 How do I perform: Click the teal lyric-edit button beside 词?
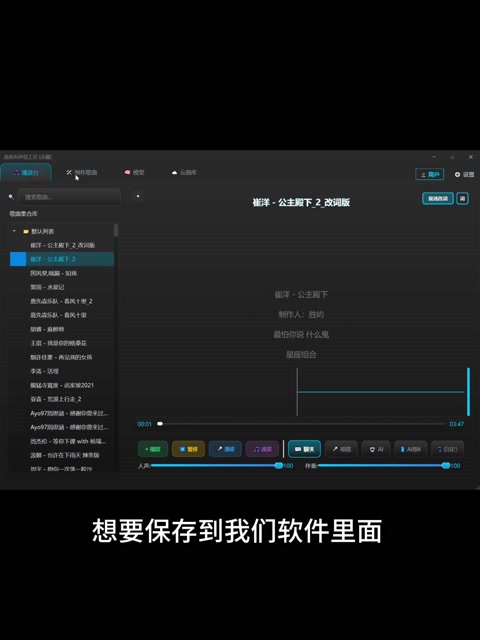coord(438,199)
